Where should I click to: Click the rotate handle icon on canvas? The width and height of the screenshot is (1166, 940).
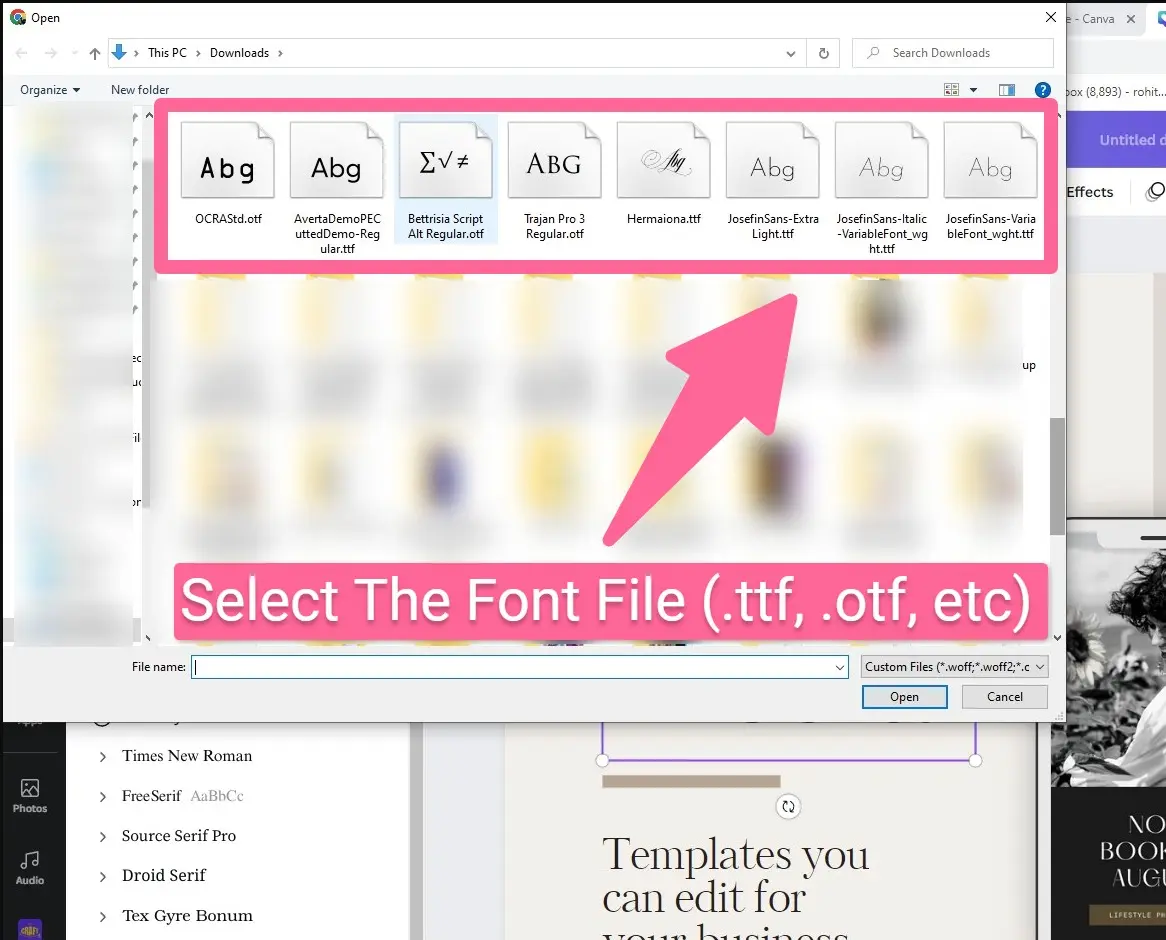pos(788,806)
